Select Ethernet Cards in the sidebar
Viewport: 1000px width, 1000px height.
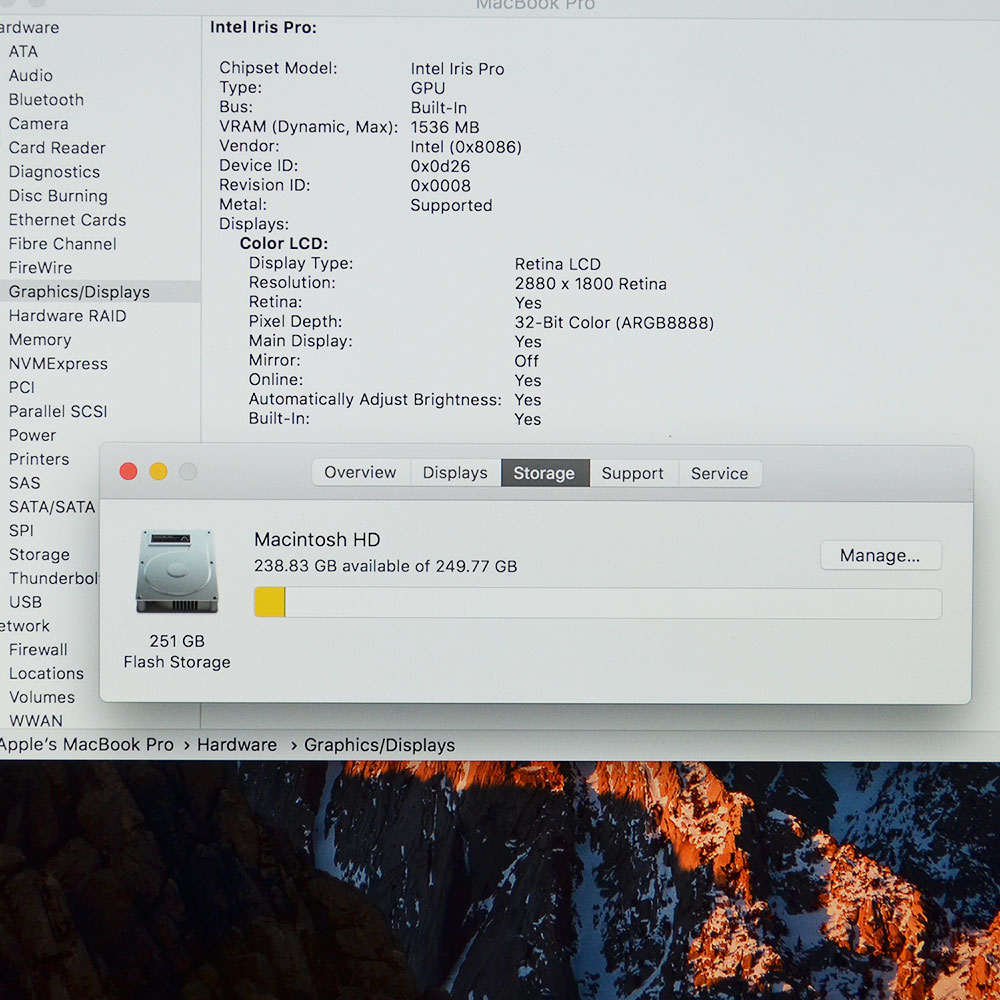tap(68, 220)
